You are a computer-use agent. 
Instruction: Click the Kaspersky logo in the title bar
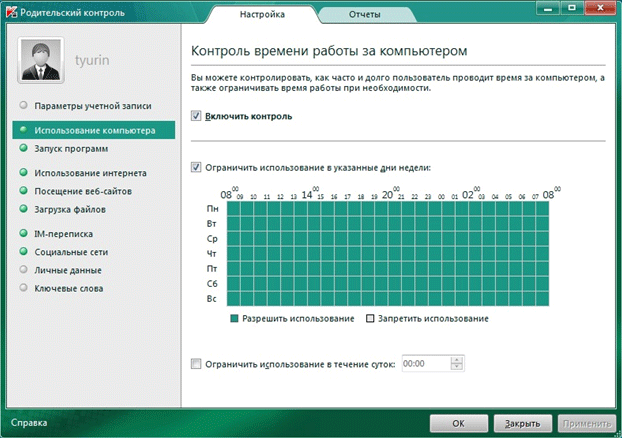point(12,12)
